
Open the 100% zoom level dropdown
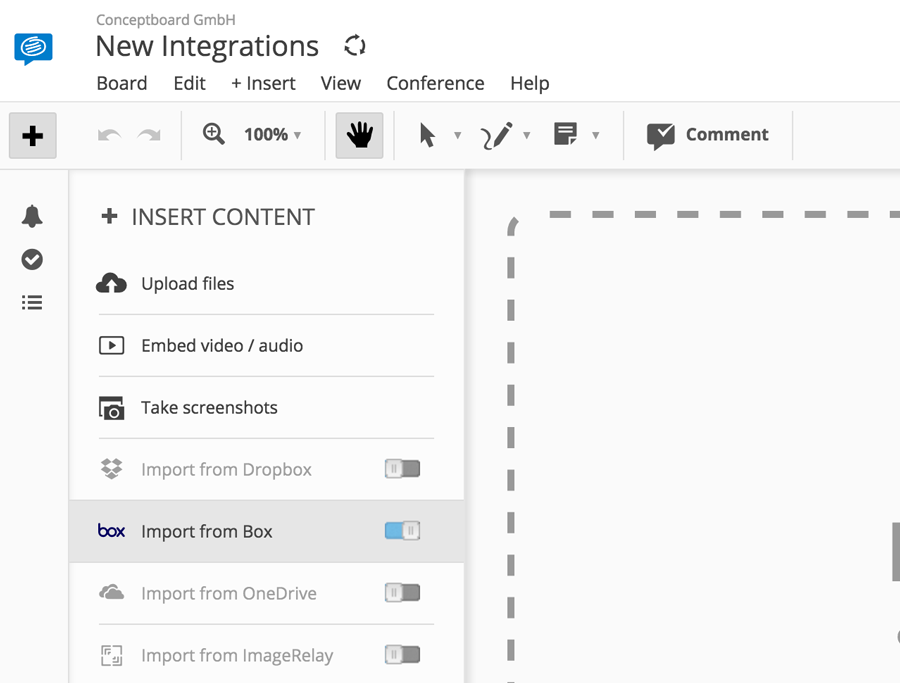(x=272, y=135)
